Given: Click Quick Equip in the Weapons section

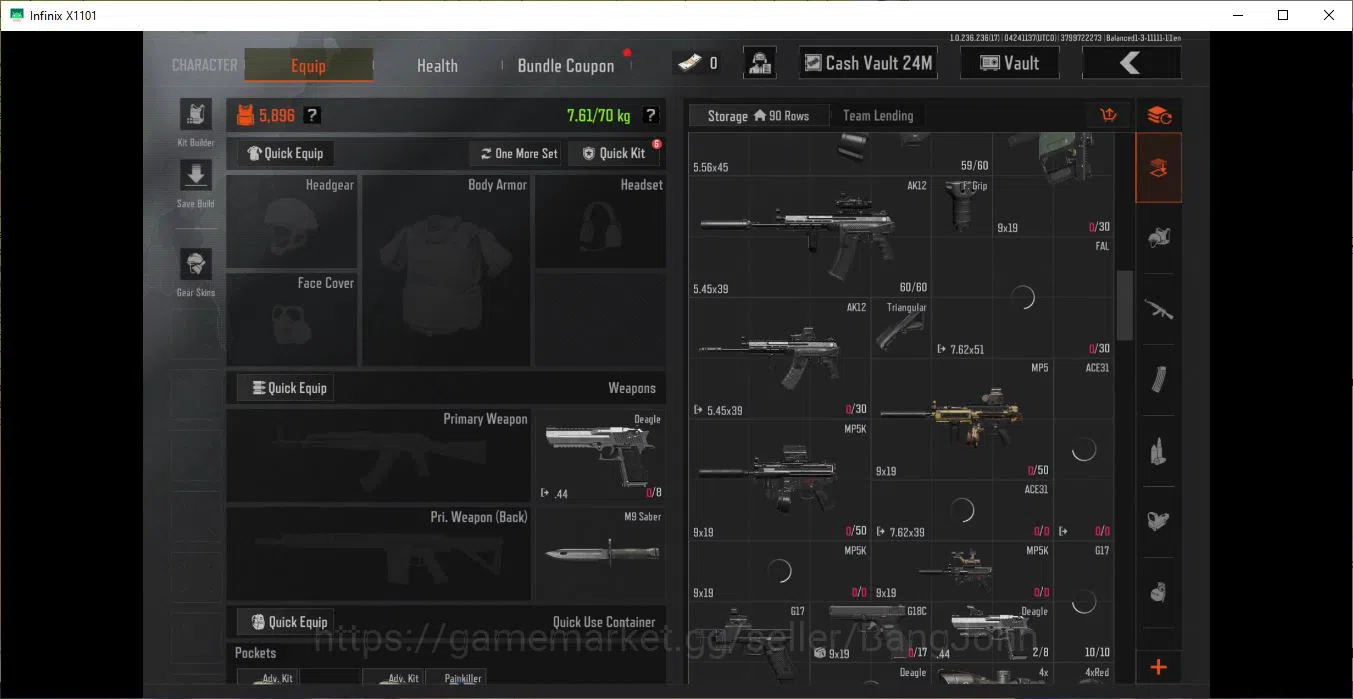Looking at the screenshot, I should [285, 388].
